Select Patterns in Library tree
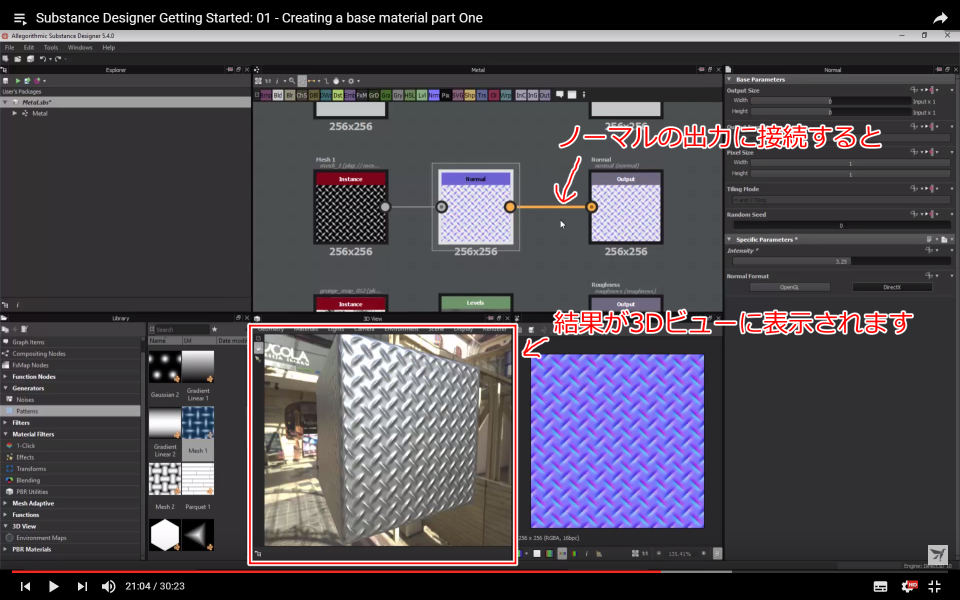The width and height of the screenshot is (960, 600). pos(70,411)
